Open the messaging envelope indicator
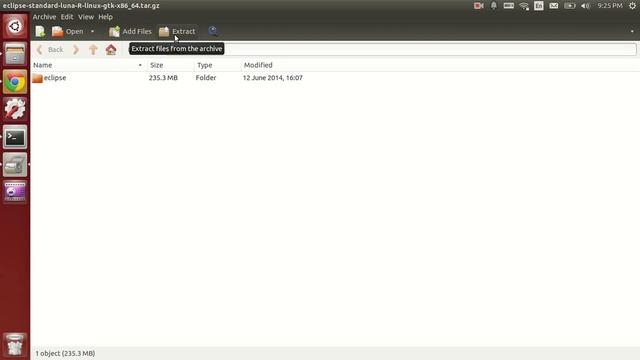 [553, 6]
